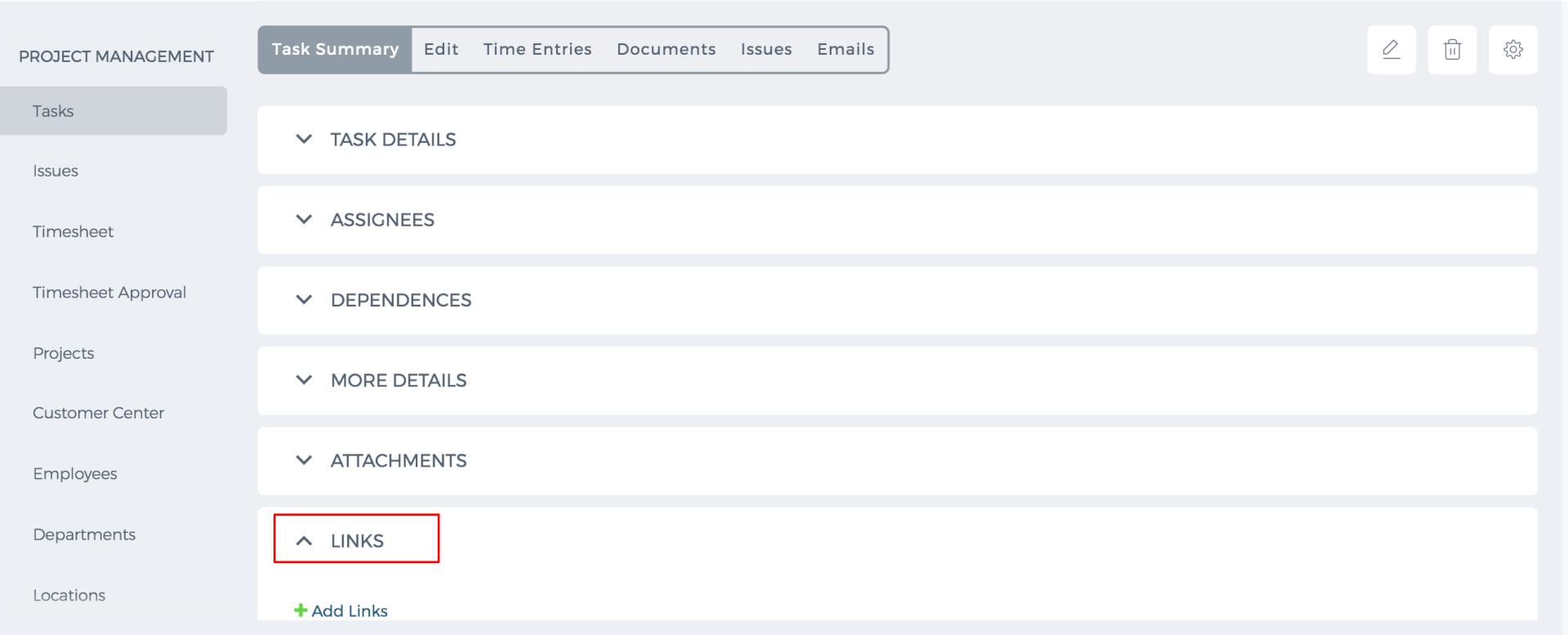Click the DEPENDENCES heading text
This screenshot has width=1568, height=635.
401,300
